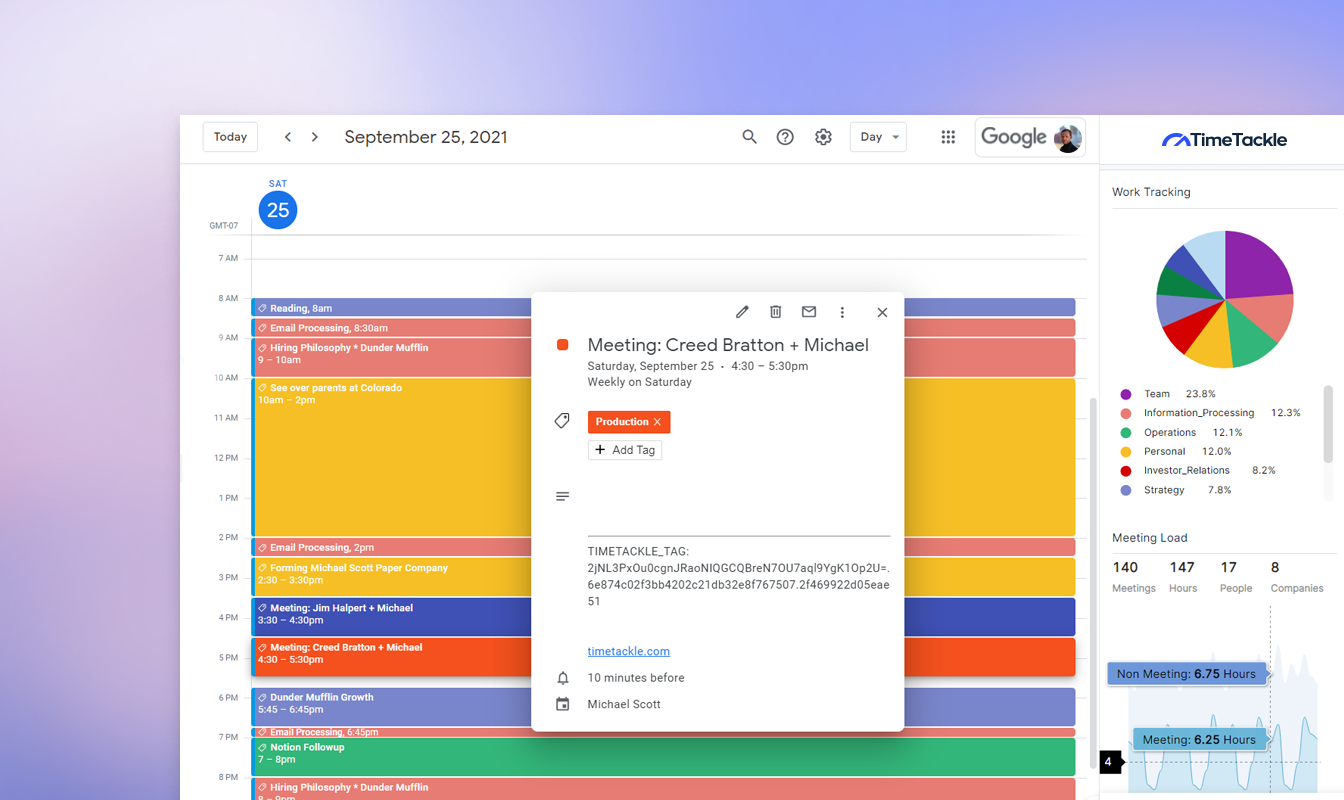Click the GMT-07 timezone label

[224, 226]
